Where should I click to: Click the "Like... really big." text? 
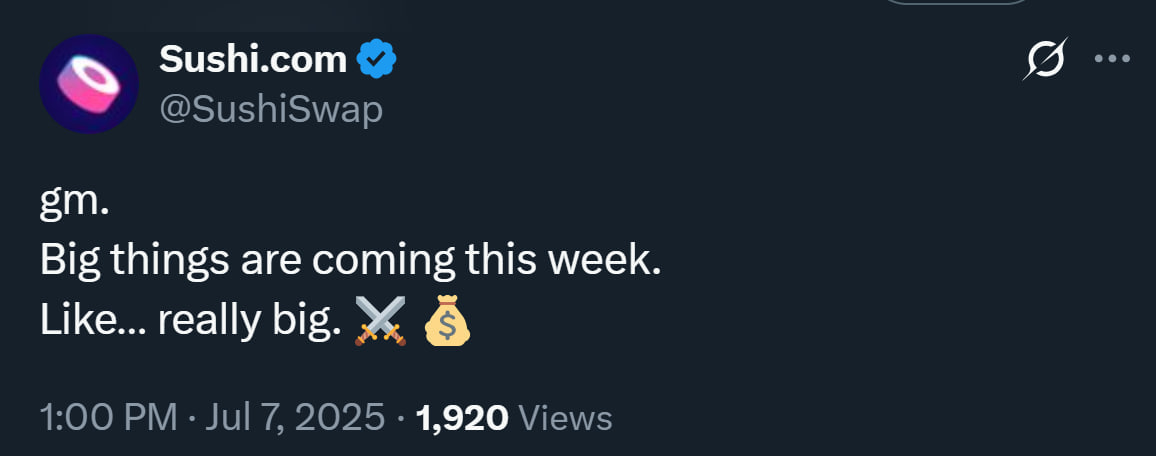(191, 320)
